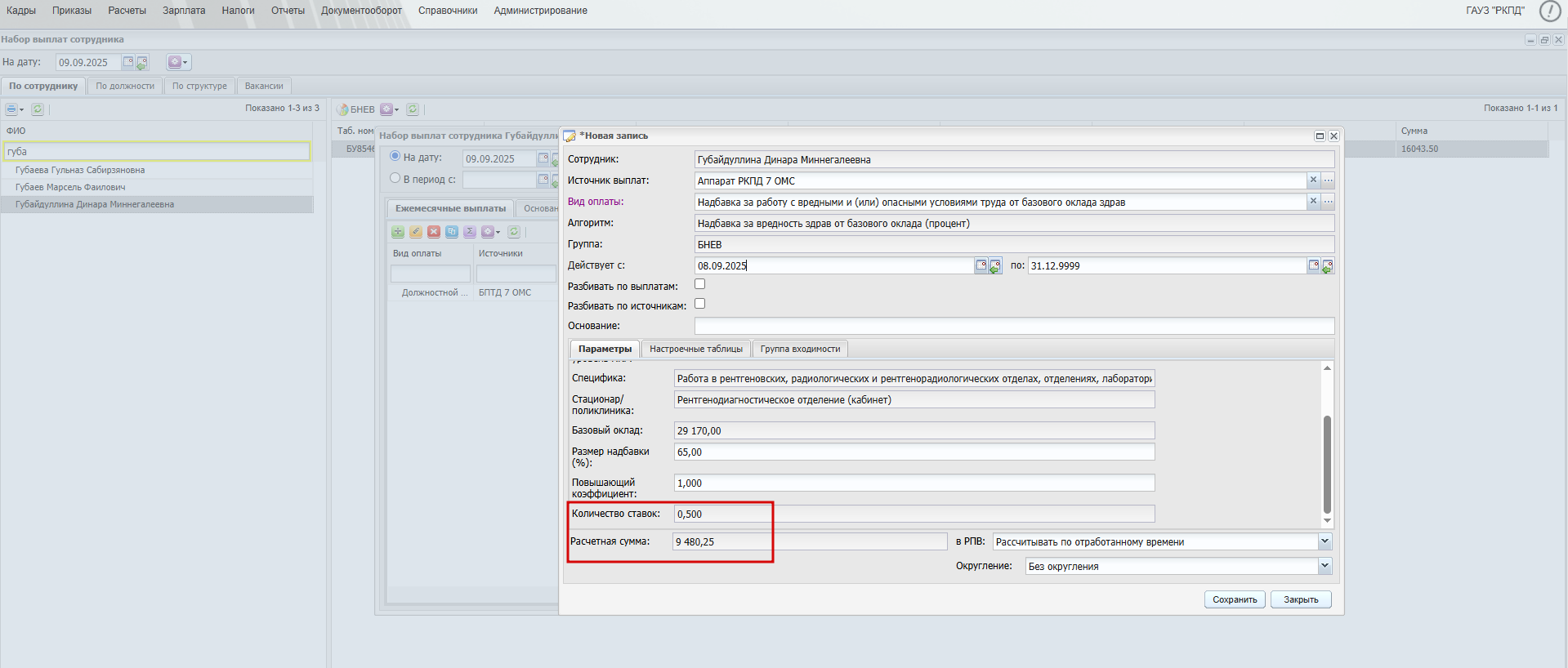Open calendar for На дату in background window
Screen dimensions: 1568x668
pyautogui.click(x=543, y=158)
